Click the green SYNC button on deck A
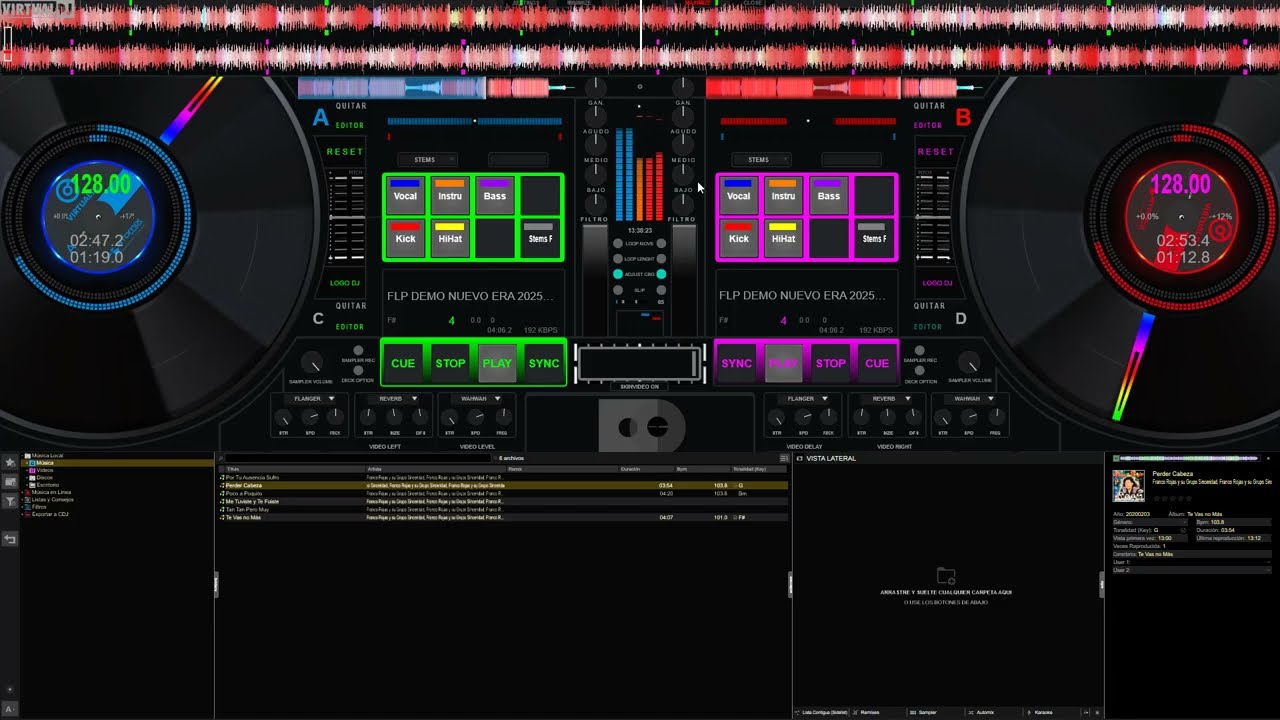Viewport: 1280px width, 720px height. click(x=544, y=363)
